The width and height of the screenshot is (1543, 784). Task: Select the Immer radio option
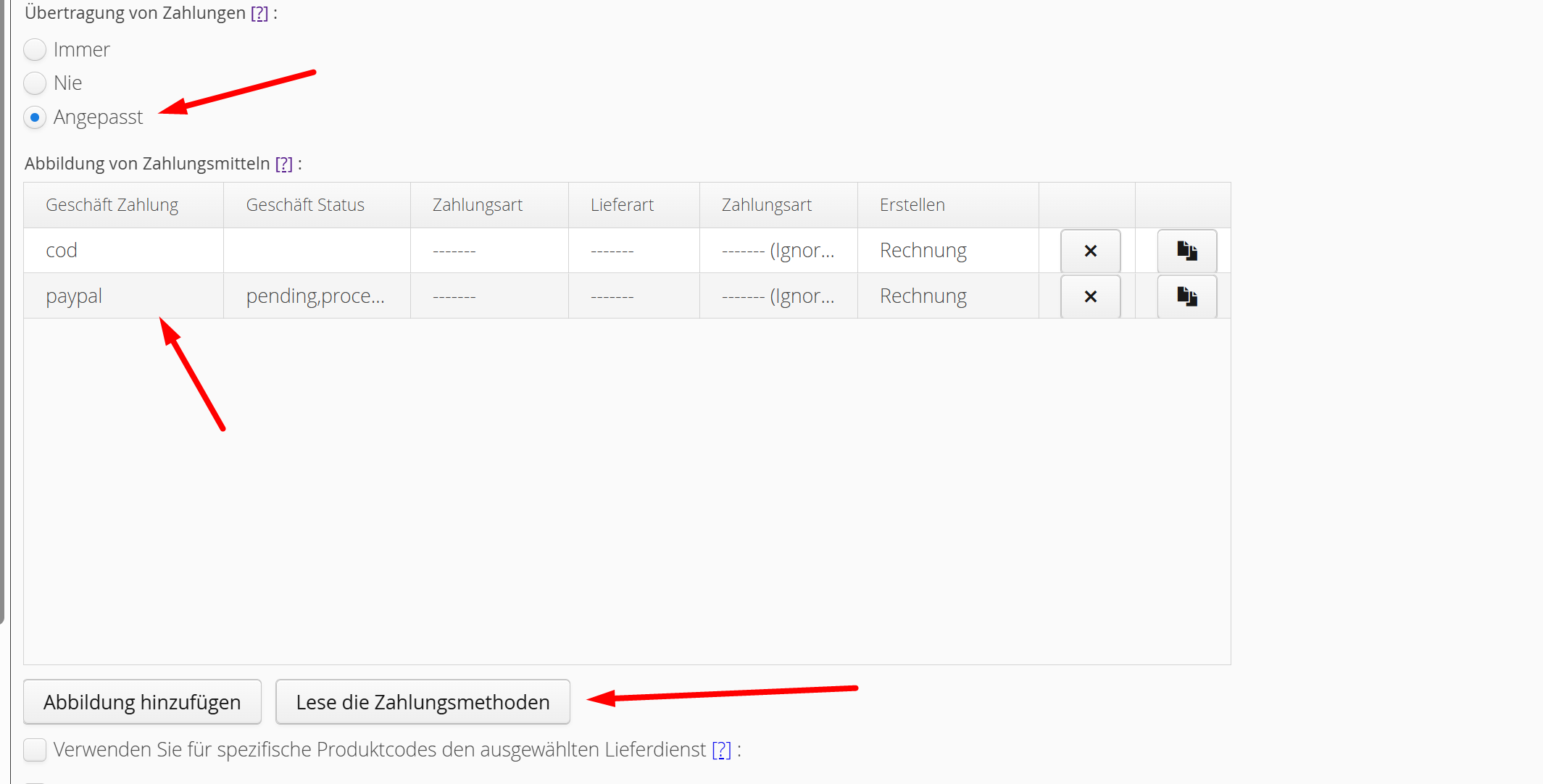click(x=35, y=50)
